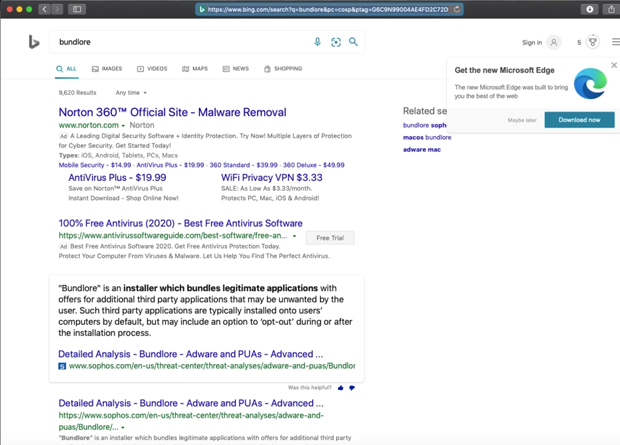Open the account avatar icon

pos(554,42)
